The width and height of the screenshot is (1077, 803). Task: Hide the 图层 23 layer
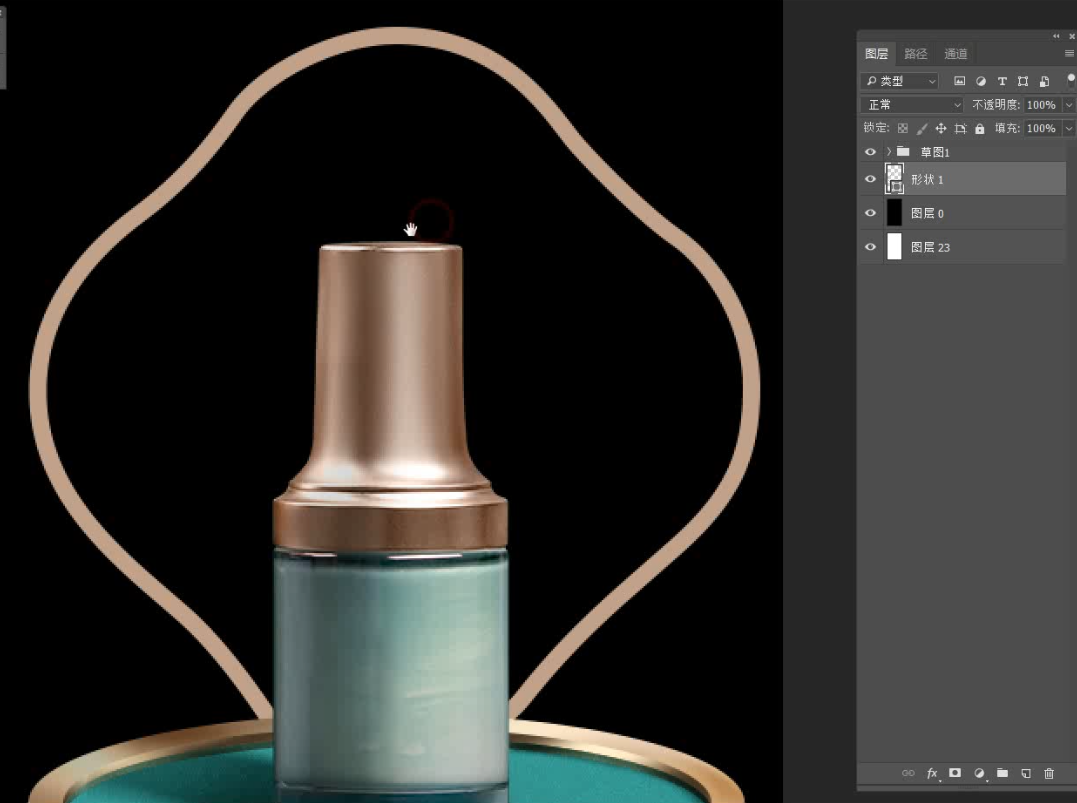point(870,247)
